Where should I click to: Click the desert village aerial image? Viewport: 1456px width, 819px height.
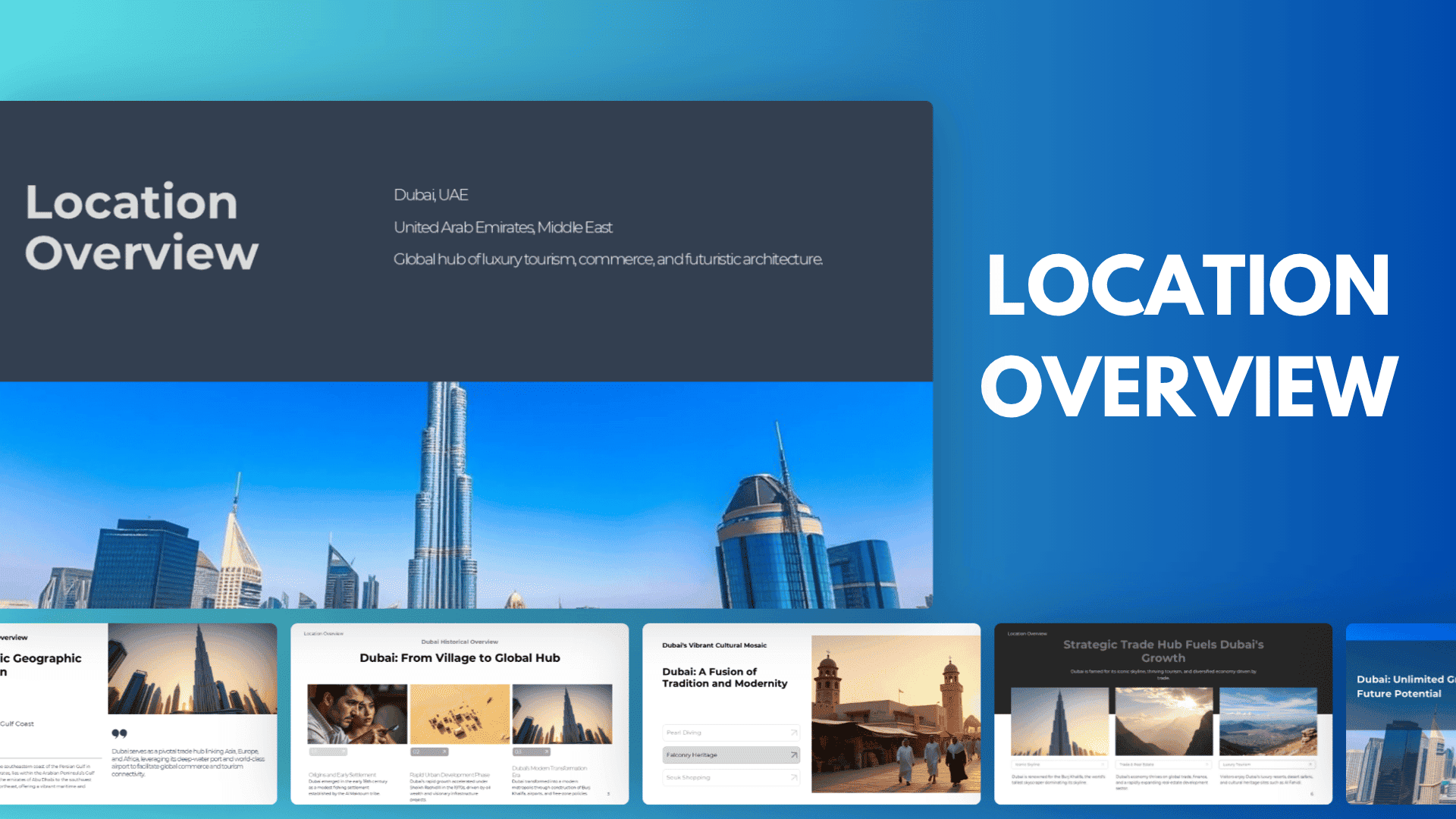point(460,714)
